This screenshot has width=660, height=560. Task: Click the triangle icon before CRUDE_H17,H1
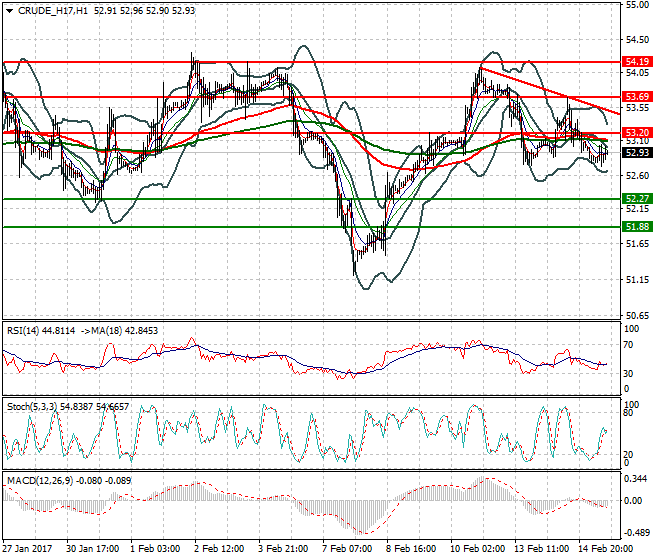9,11
